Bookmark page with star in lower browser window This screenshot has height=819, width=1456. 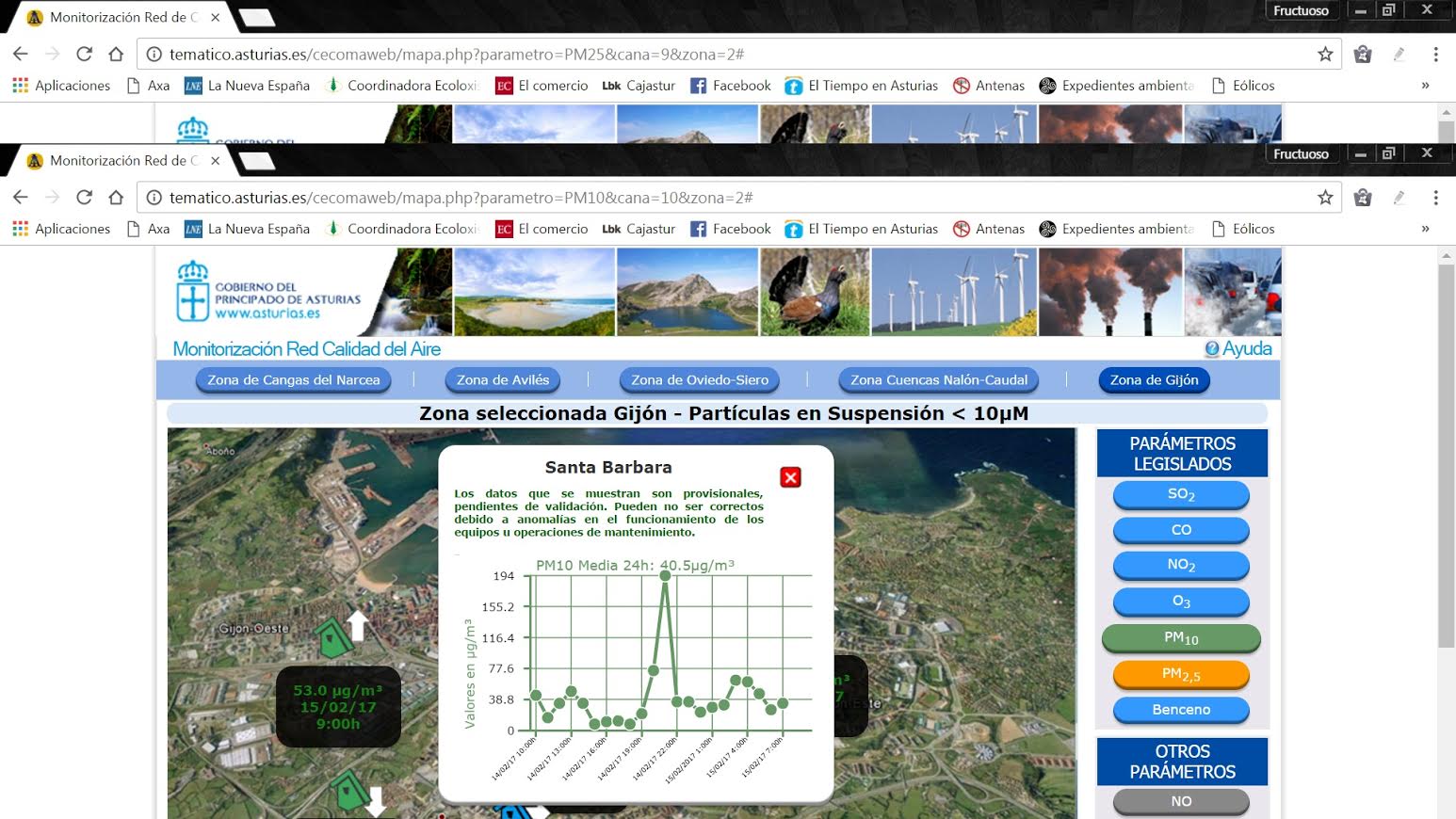pos(1325,198)
